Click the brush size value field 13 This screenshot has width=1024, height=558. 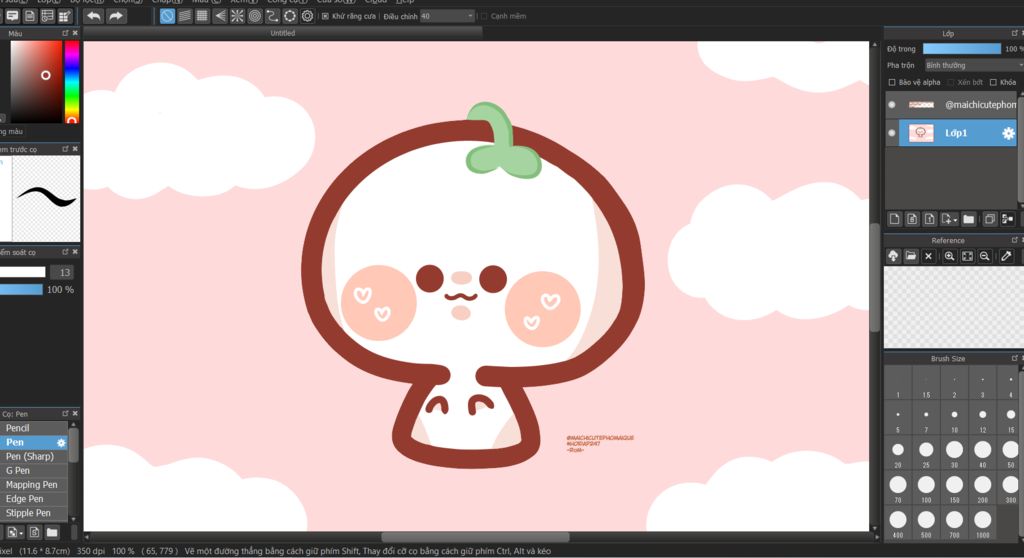tap(62, 272)
